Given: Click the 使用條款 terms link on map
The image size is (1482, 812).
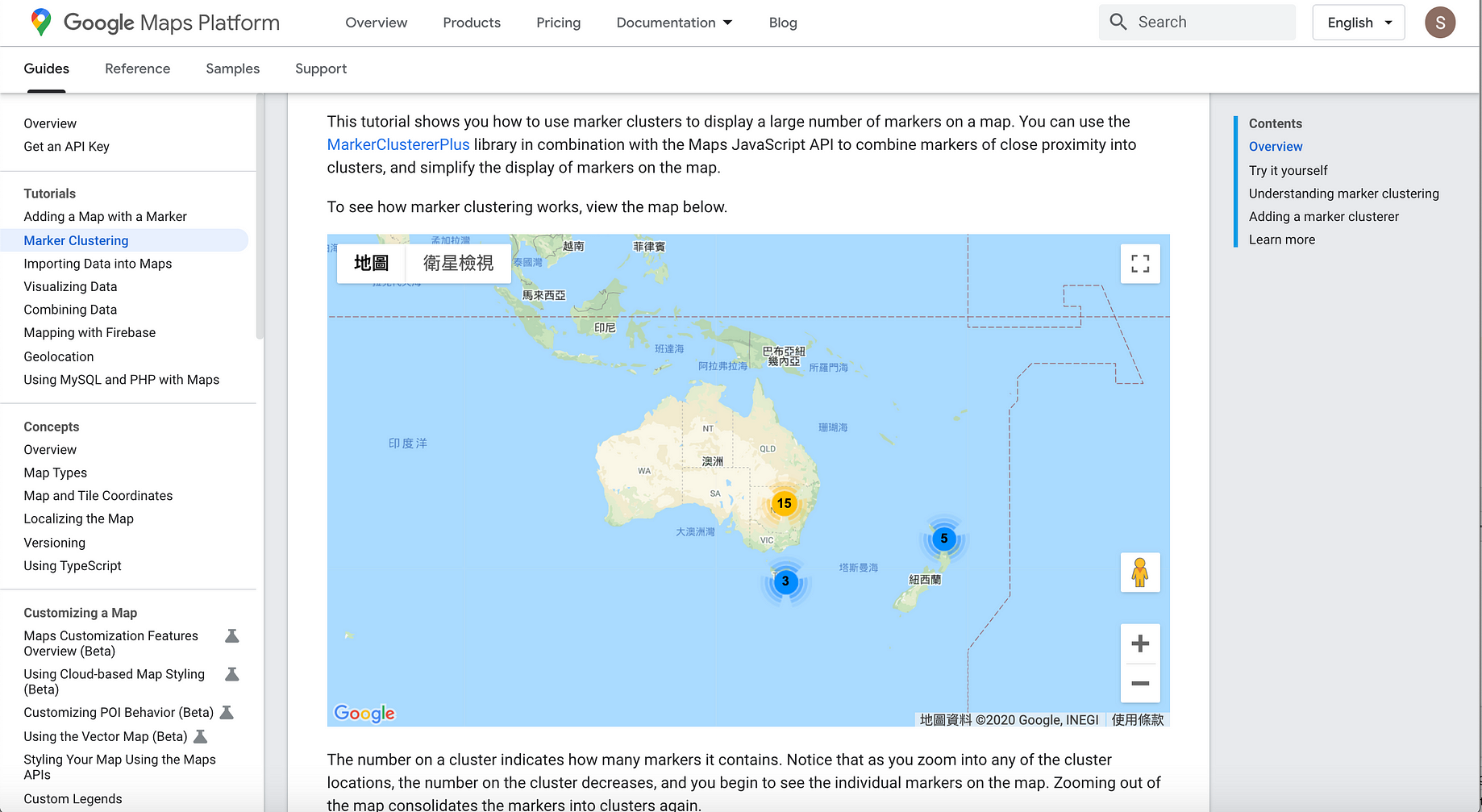Looking at the screenshot, I should (x=1138, y=719).
